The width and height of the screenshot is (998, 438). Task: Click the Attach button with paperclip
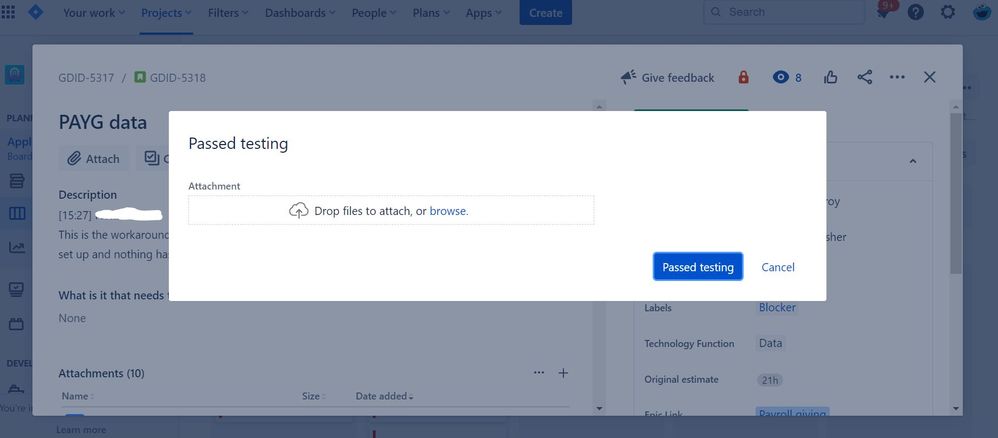coord(94,159)
